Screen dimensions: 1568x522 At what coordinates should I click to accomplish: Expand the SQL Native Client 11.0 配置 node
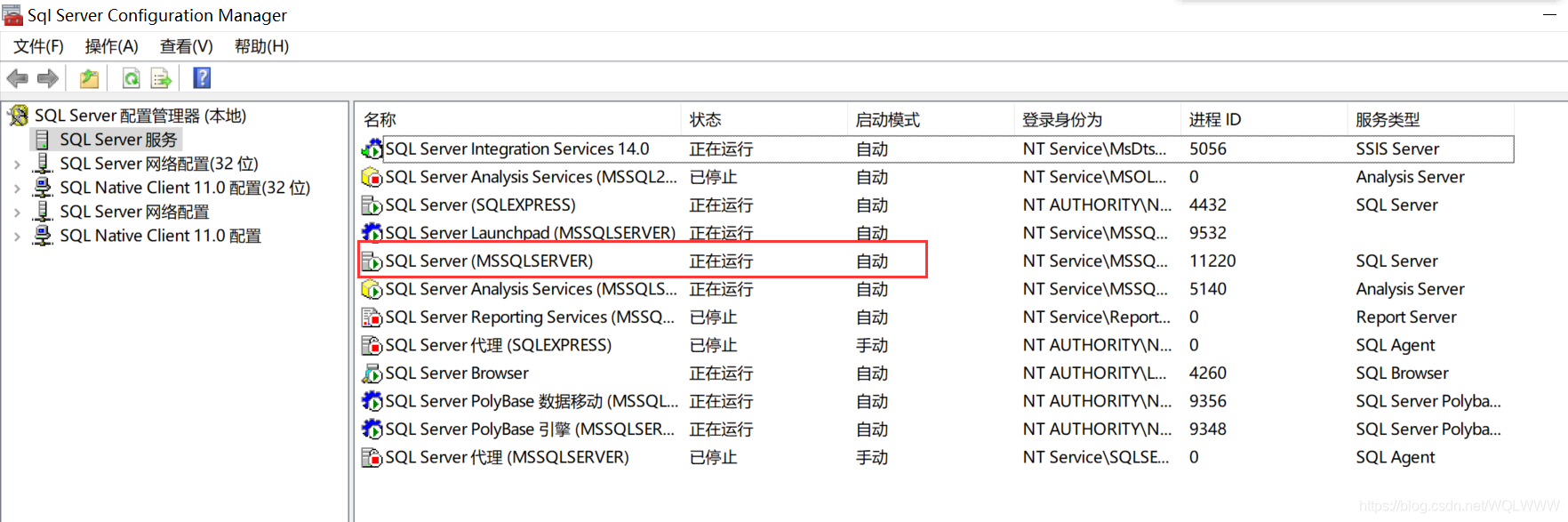click(x=17, y=237)
